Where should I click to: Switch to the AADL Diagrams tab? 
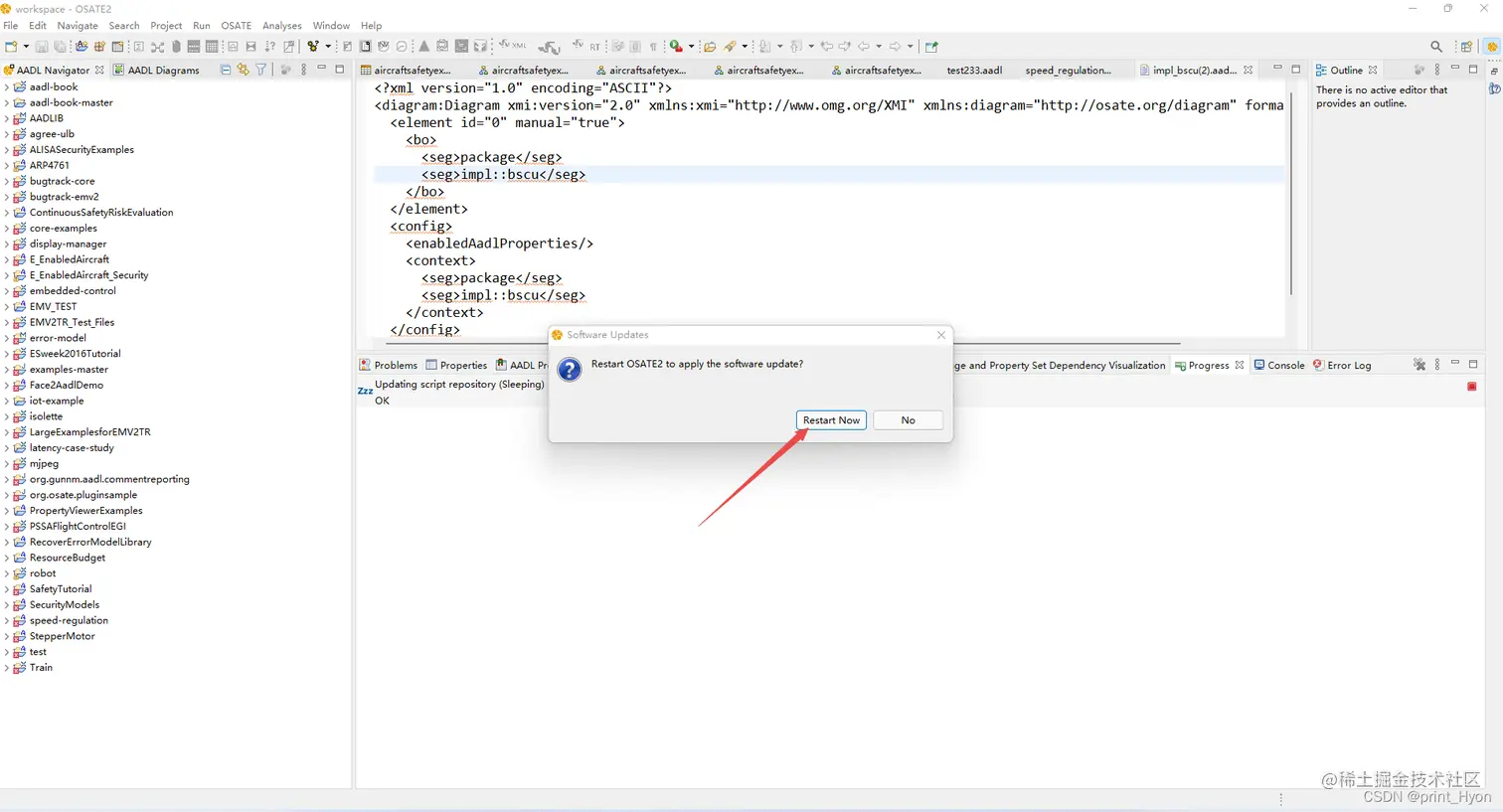point(156,70)
